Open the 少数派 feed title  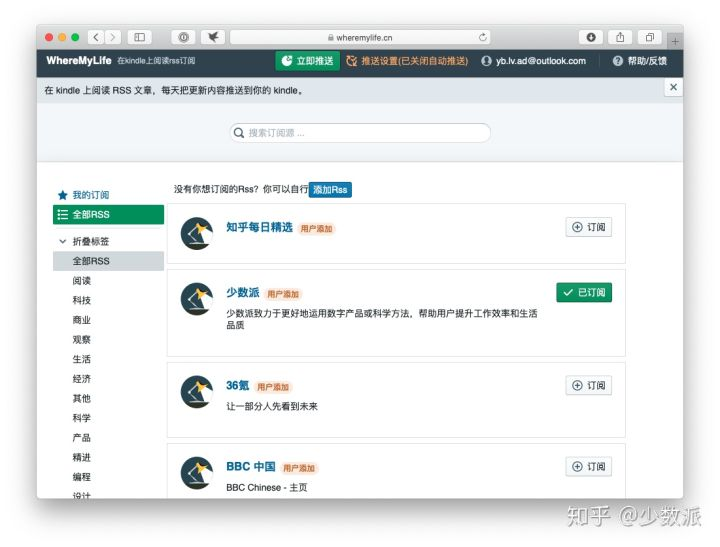click(243, 293)
